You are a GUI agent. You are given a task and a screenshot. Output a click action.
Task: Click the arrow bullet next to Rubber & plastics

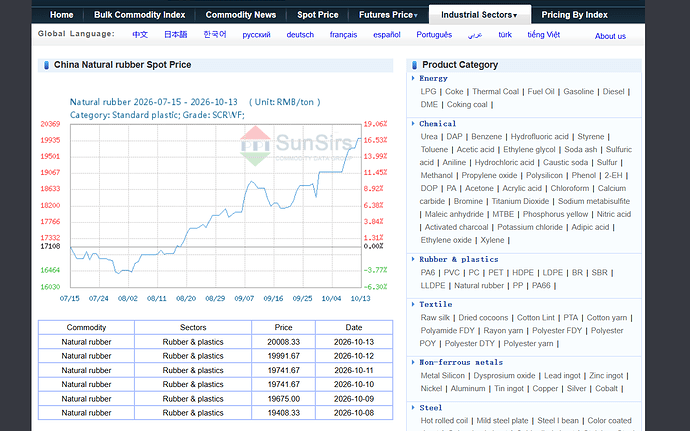pyautogui.click(x=413, y=259)
